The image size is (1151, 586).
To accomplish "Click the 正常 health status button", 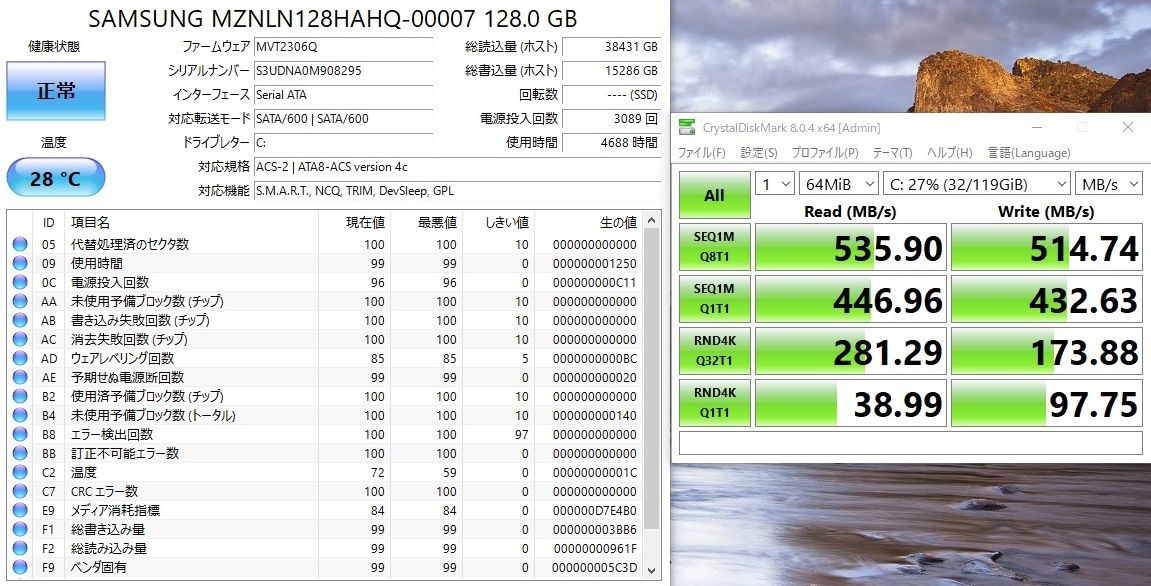I will [x=56, y=91].
